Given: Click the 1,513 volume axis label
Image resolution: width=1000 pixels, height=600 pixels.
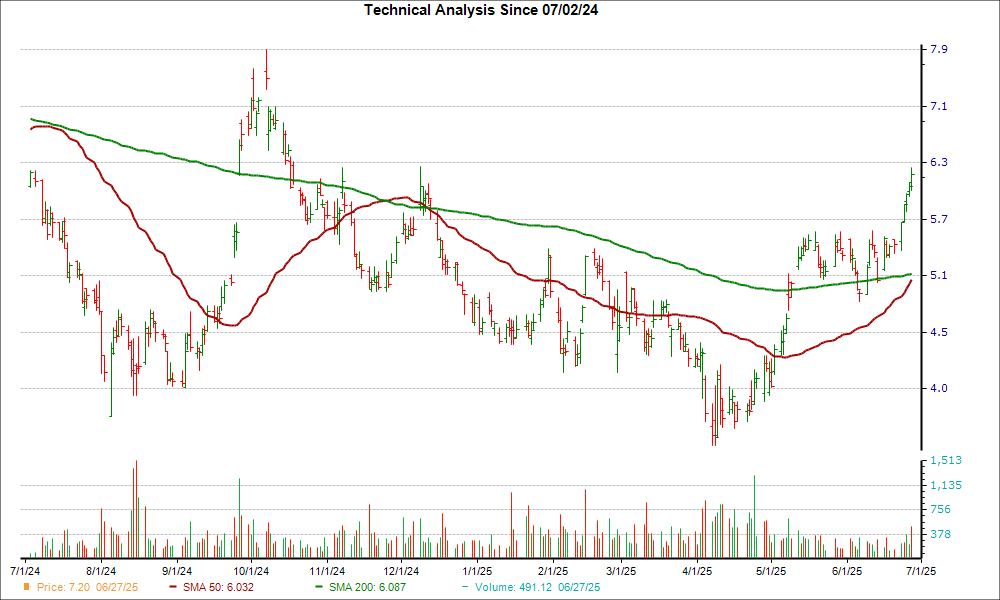Looking at the screenshot, I should [x=946, y=460].
